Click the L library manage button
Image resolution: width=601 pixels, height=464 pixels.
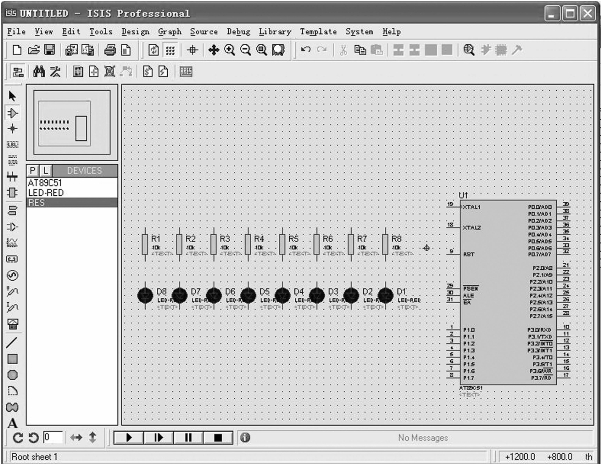(46, 171)
